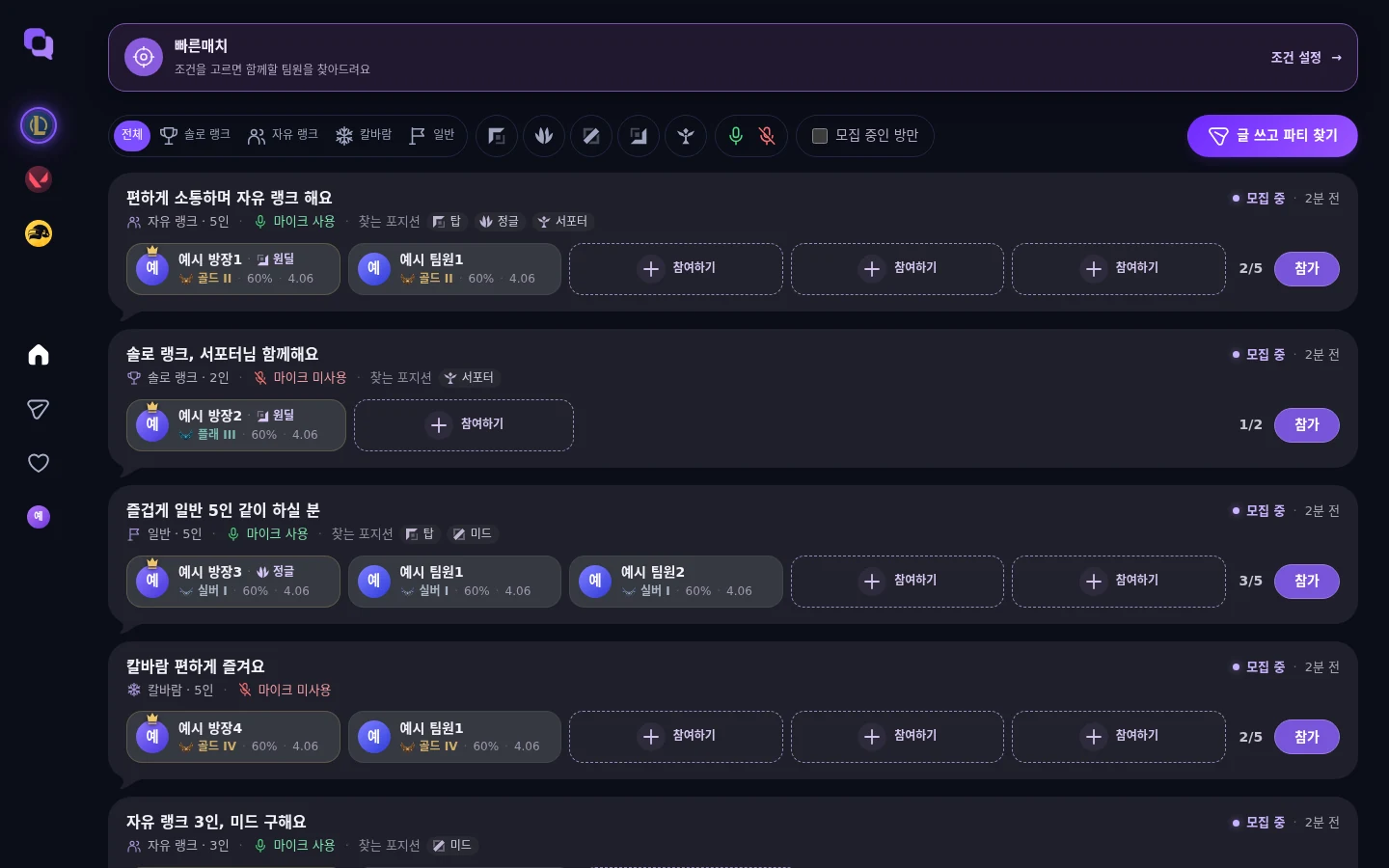Open 조건 설정 in quick match banner
This screenshot has width=1389, height=868.
pos(1306,58)
